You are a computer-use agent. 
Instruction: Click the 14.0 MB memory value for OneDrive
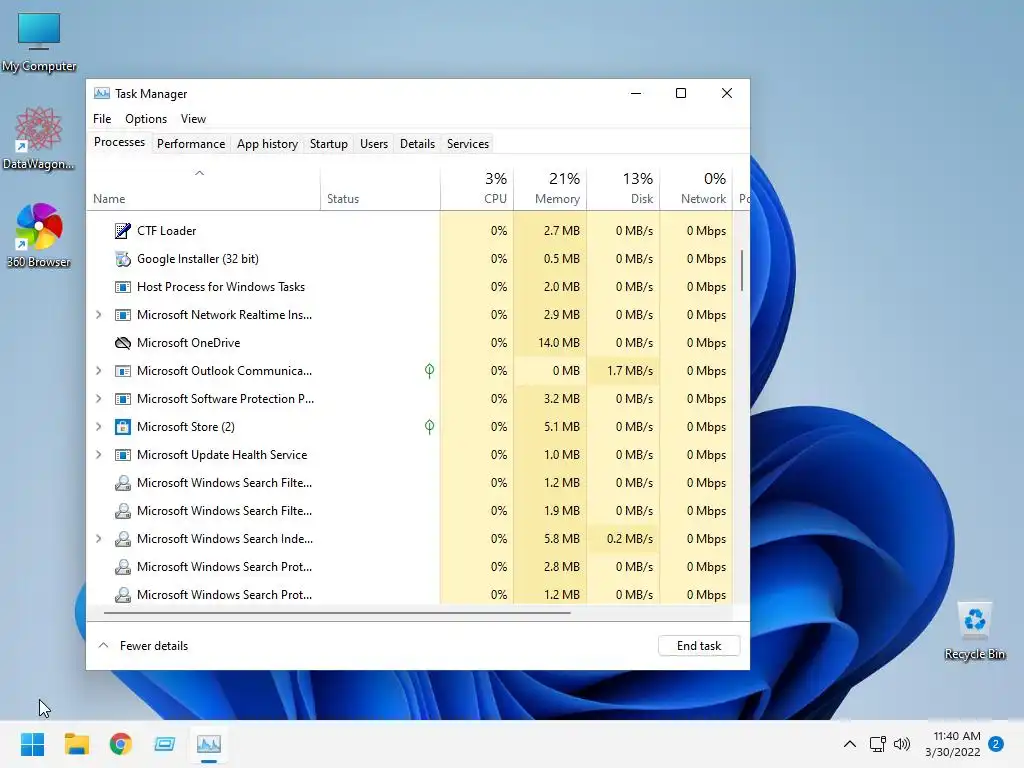tap(559, 343)
